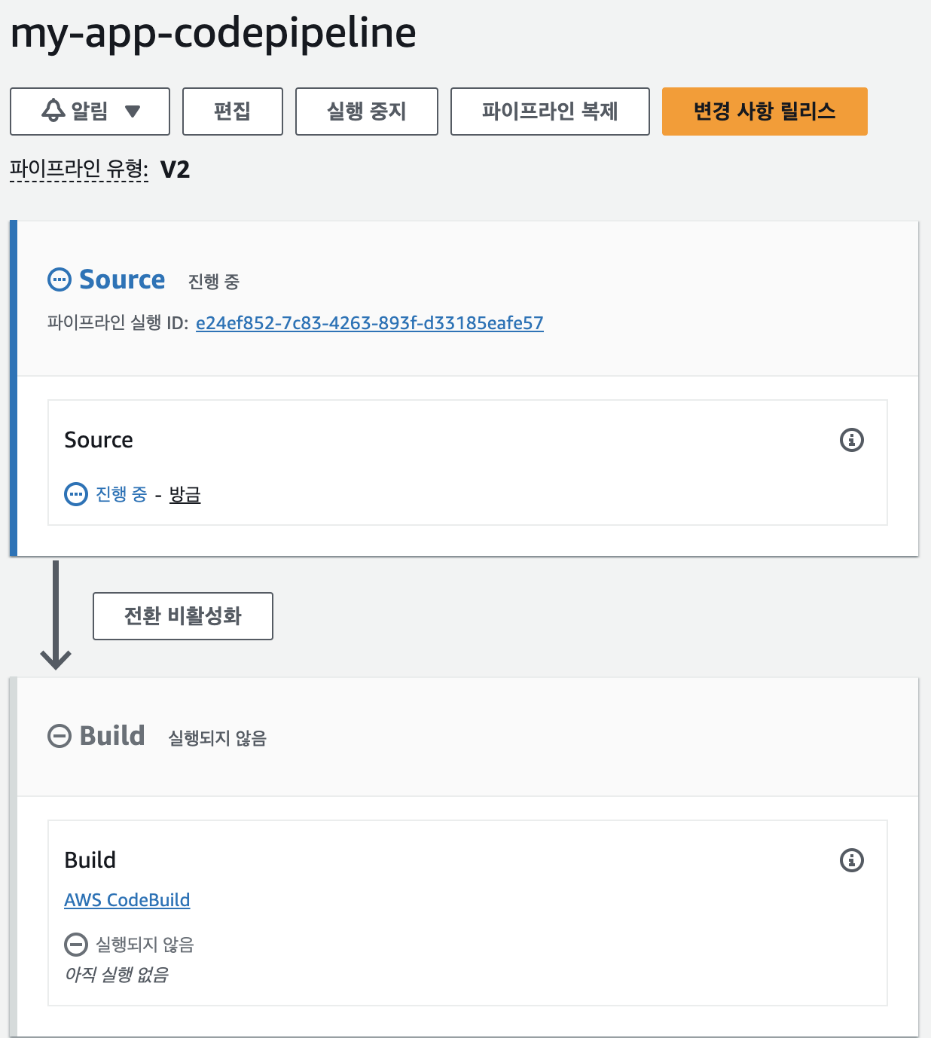This screenshot has width=931, height=1038.
Task: Click the bell icon on 알림 button
Action: (54, 110)
